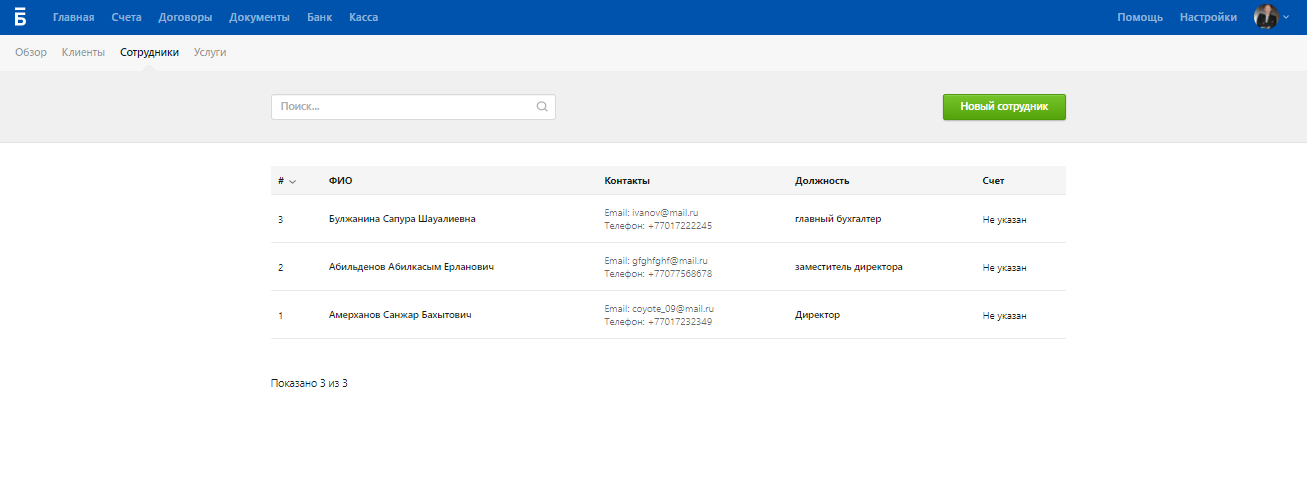
Task: Switch to the Клиенты tab
Action: 83,52
